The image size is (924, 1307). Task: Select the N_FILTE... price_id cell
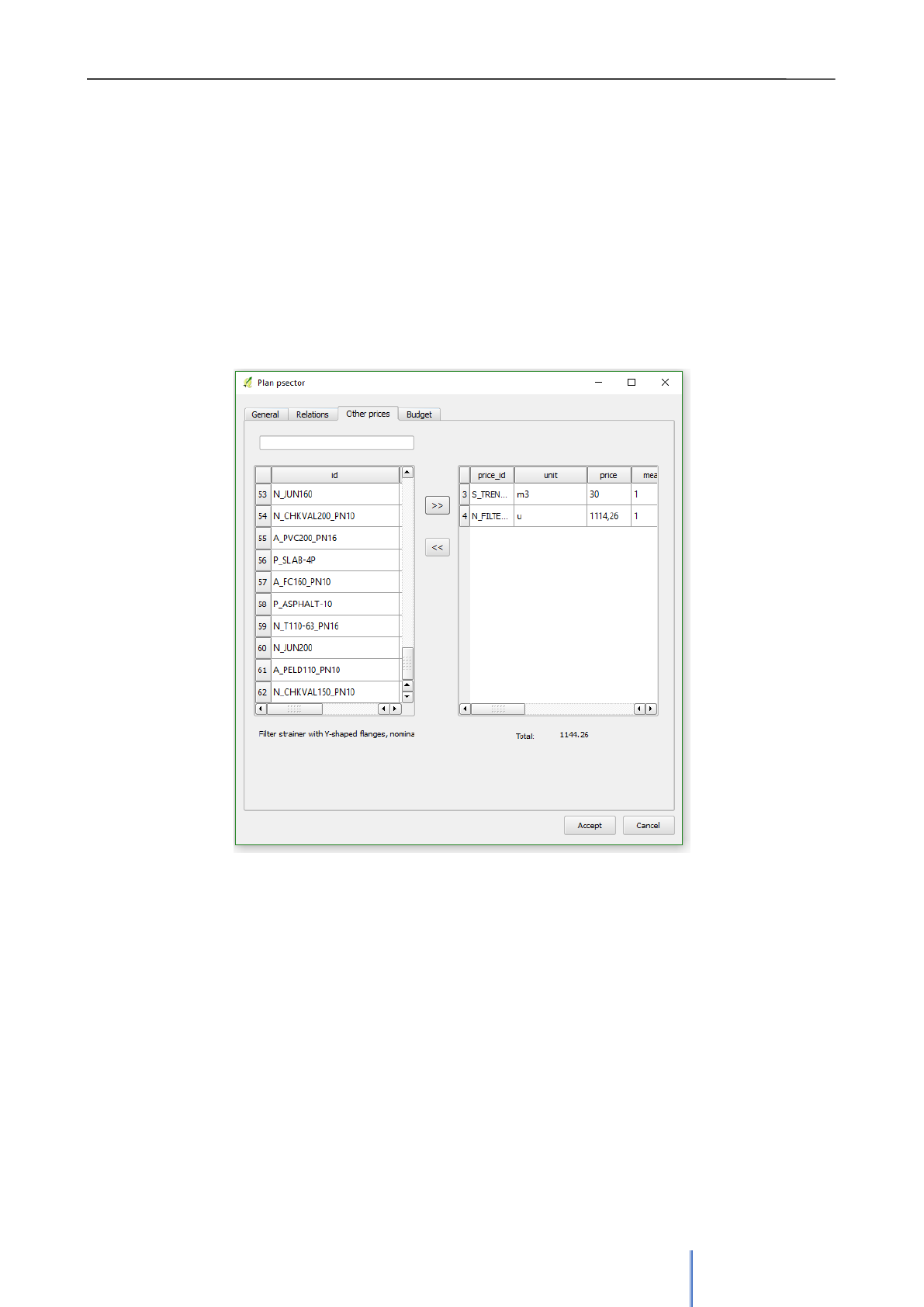[x=492, y=516]
